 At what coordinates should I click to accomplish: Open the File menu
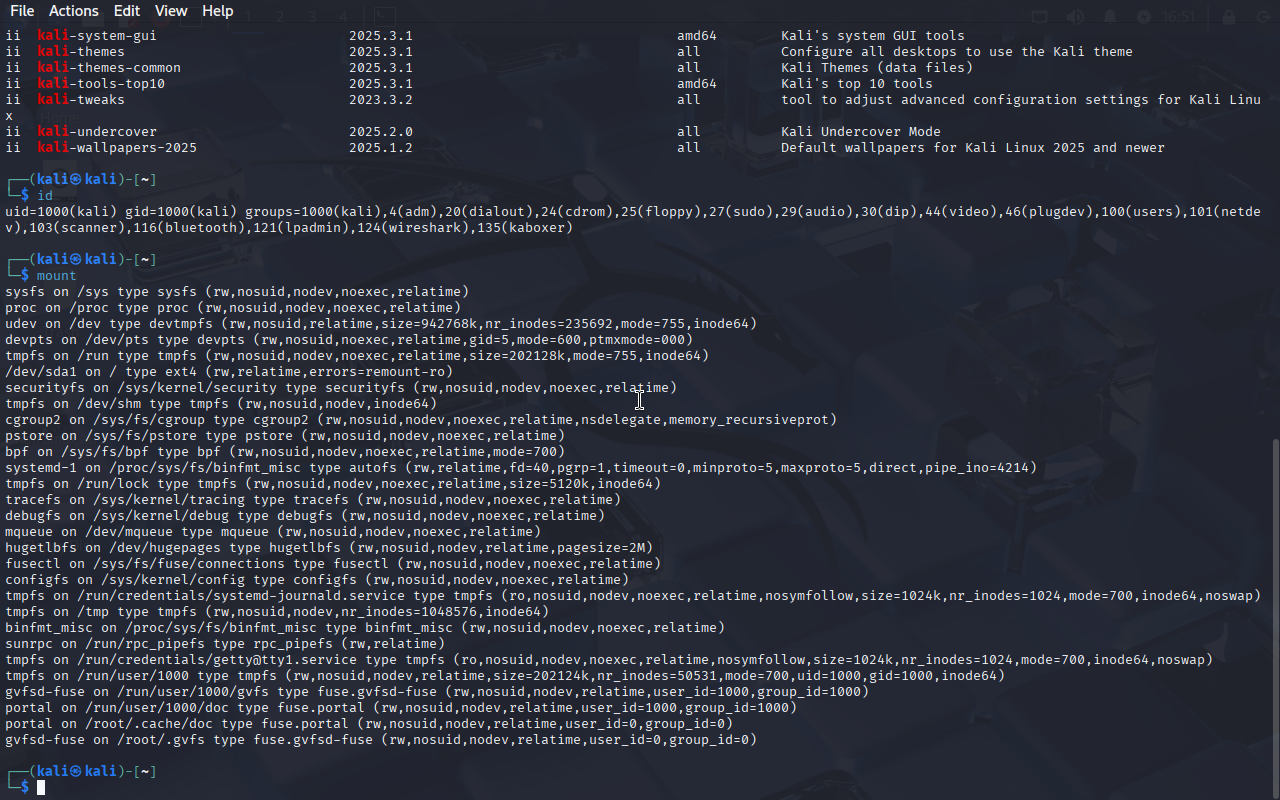[21, 11]
